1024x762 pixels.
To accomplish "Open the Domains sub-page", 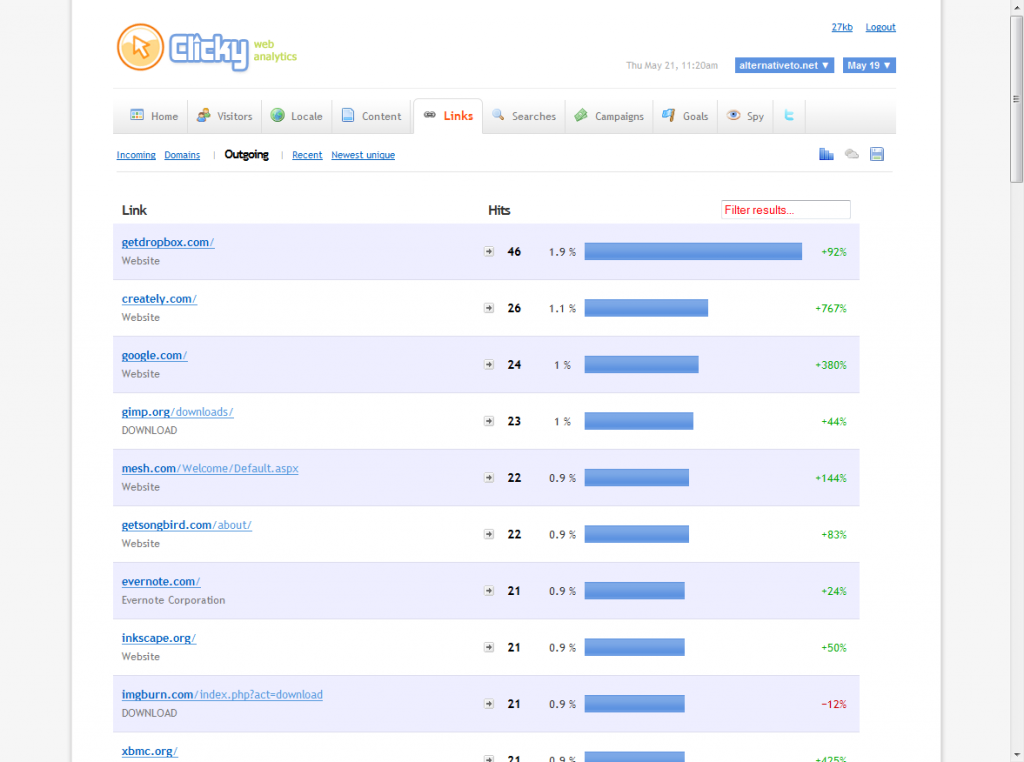I will [182, 155].
